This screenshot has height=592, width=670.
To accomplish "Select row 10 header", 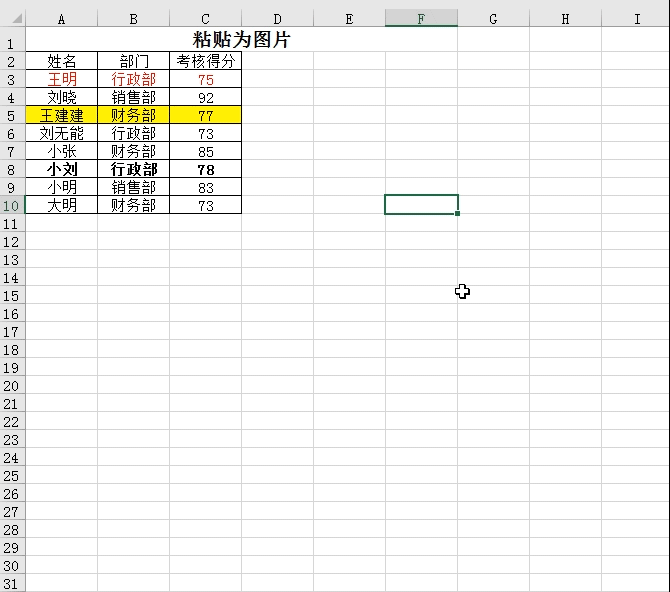I will (x=12, y=205).
